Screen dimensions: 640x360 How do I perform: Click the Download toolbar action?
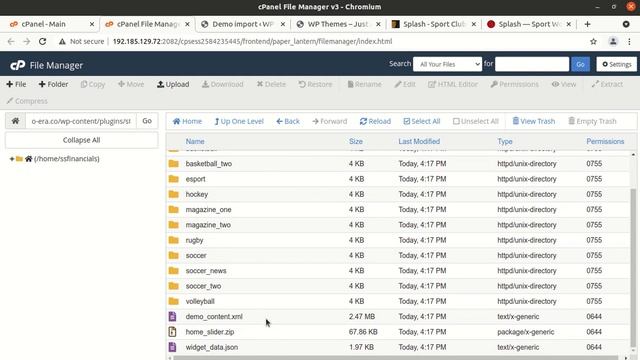coord(222,84)
